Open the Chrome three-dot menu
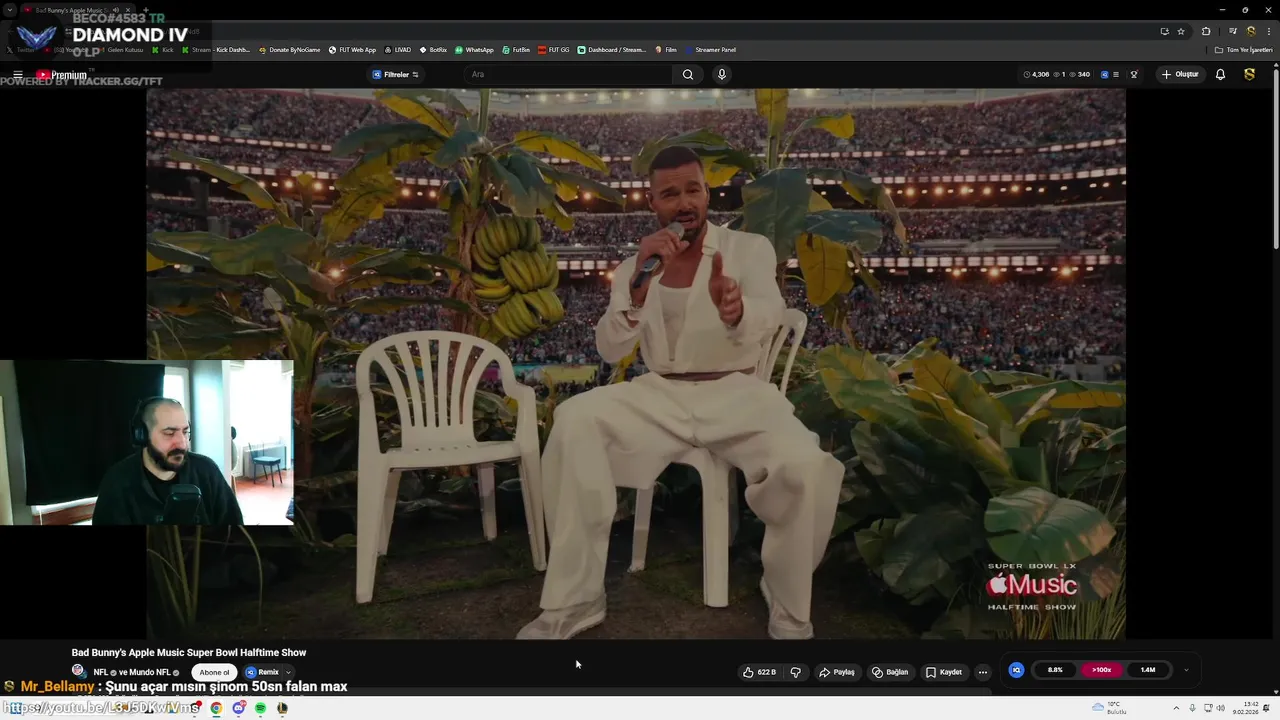1280x720 pixels. tap(1269, 31)
